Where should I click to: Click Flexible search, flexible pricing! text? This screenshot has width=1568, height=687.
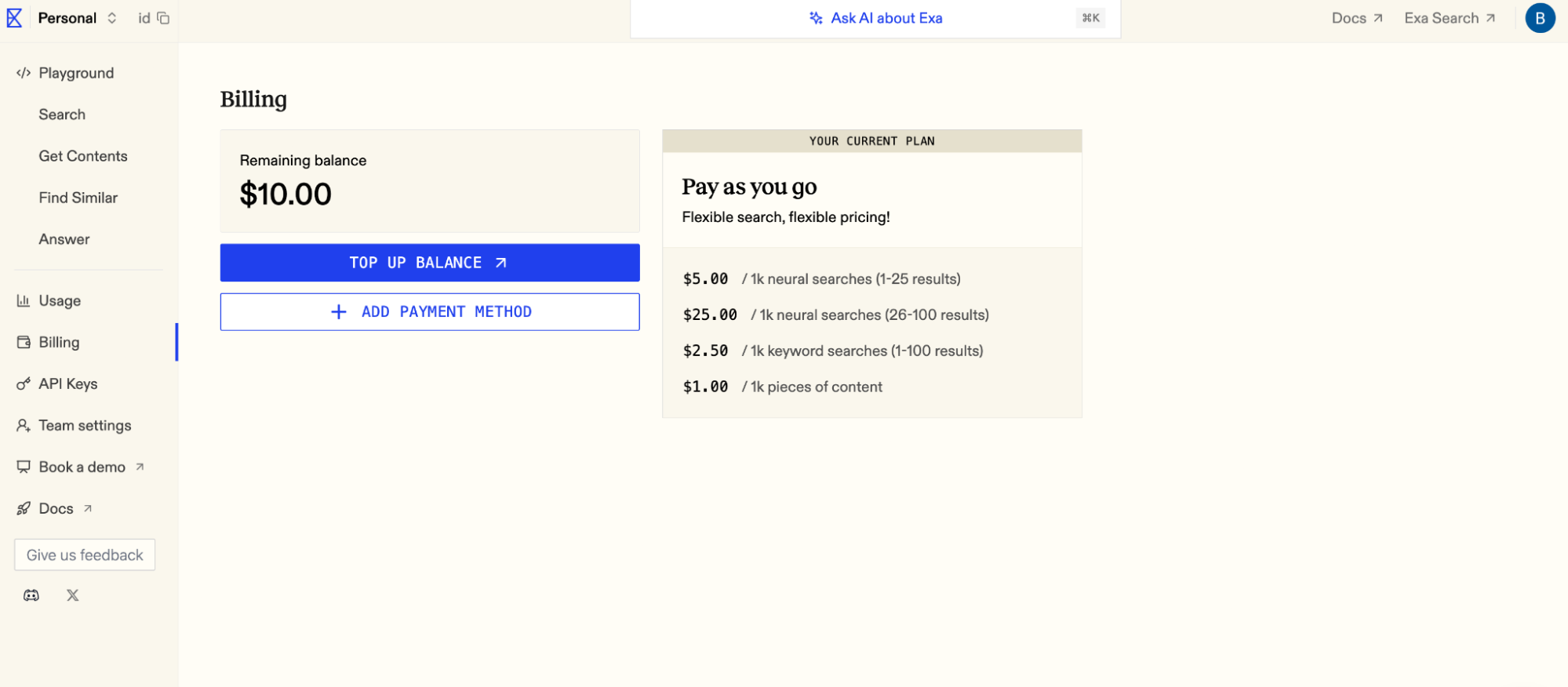point(786,217)
